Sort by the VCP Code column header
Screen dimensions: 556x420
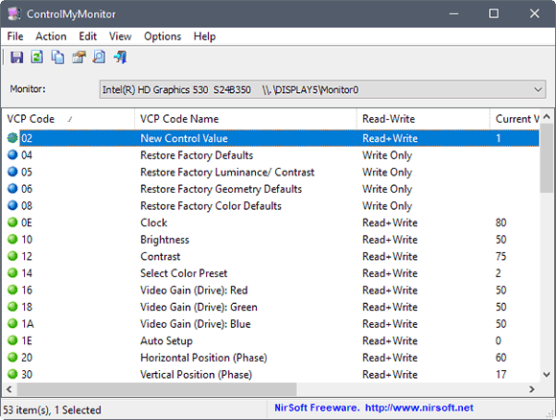click(68, 119)
